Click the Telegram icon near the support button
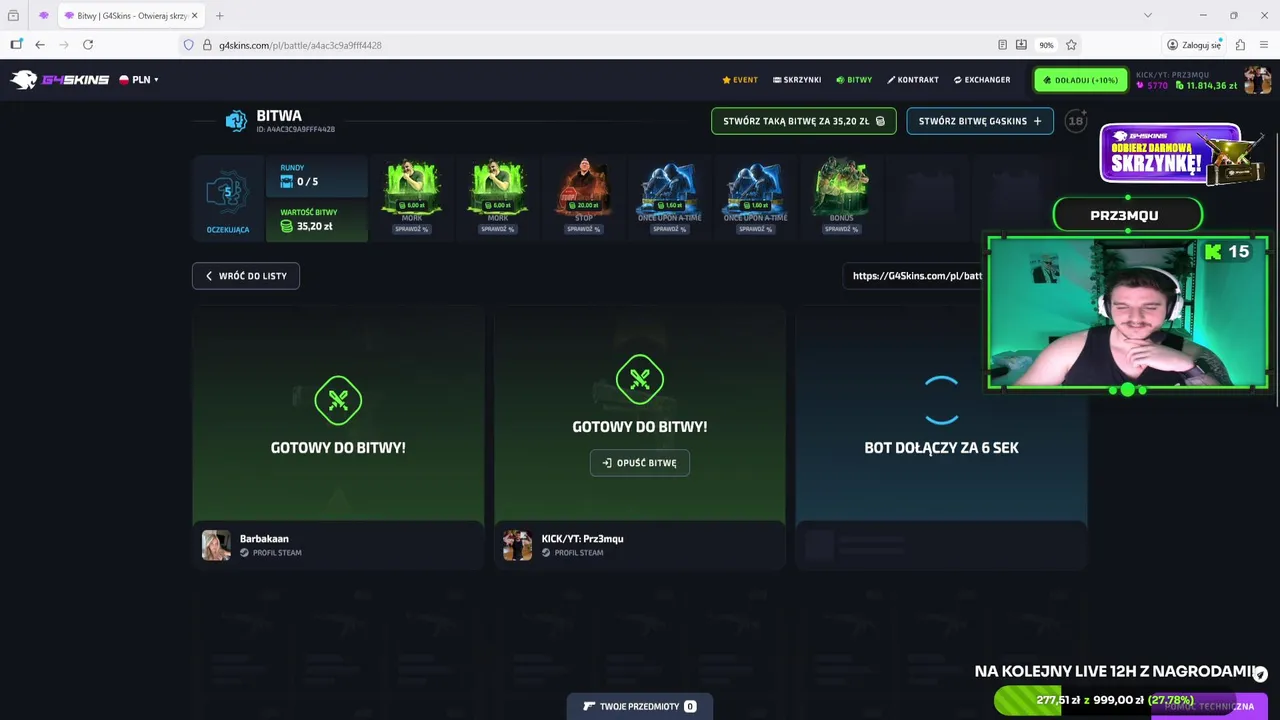The height and width of the screenshot is (720, 1280). [1260, 674]
